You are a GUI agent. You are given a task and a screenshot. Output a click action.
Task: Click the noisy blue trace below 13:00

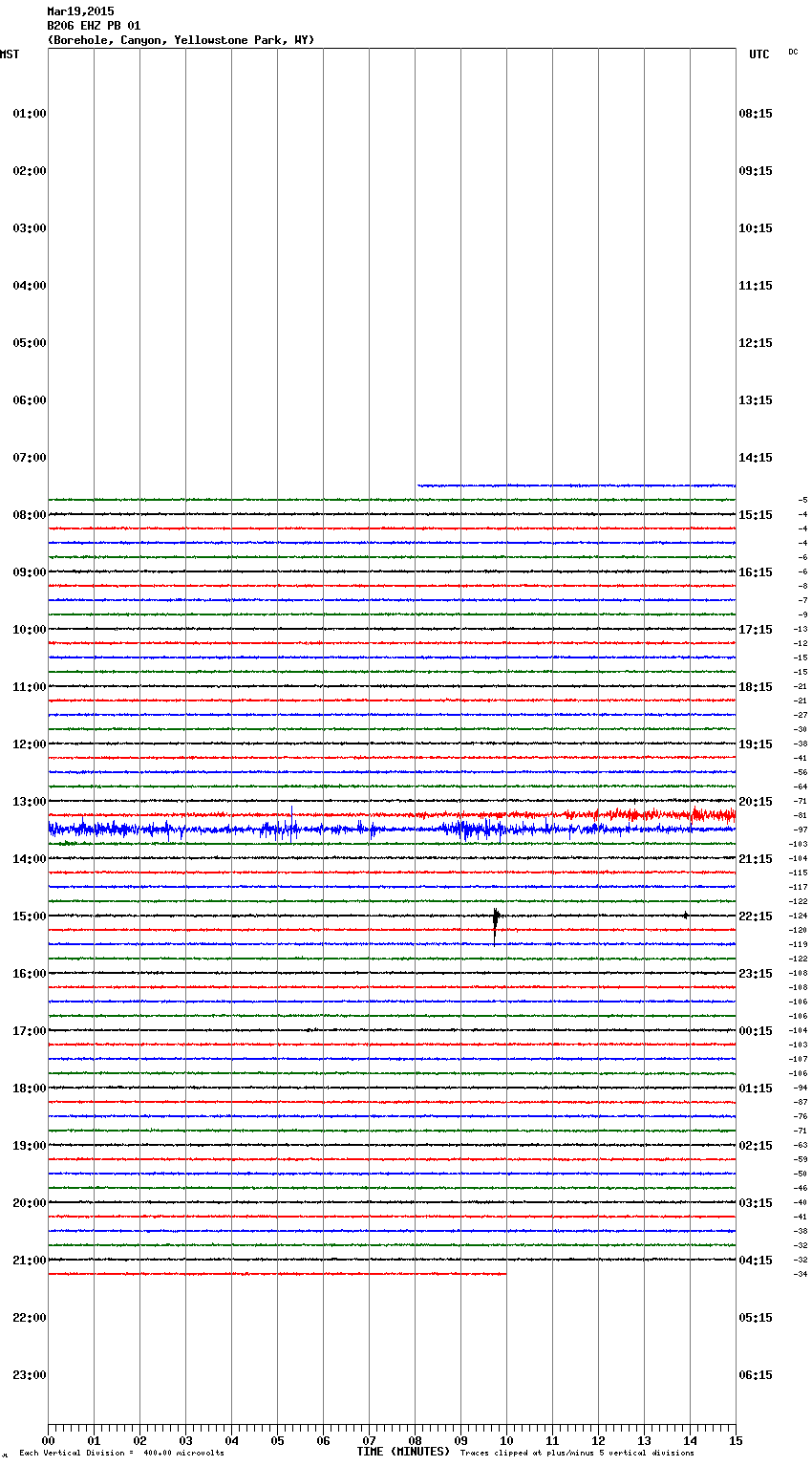(x=392, y=829)
